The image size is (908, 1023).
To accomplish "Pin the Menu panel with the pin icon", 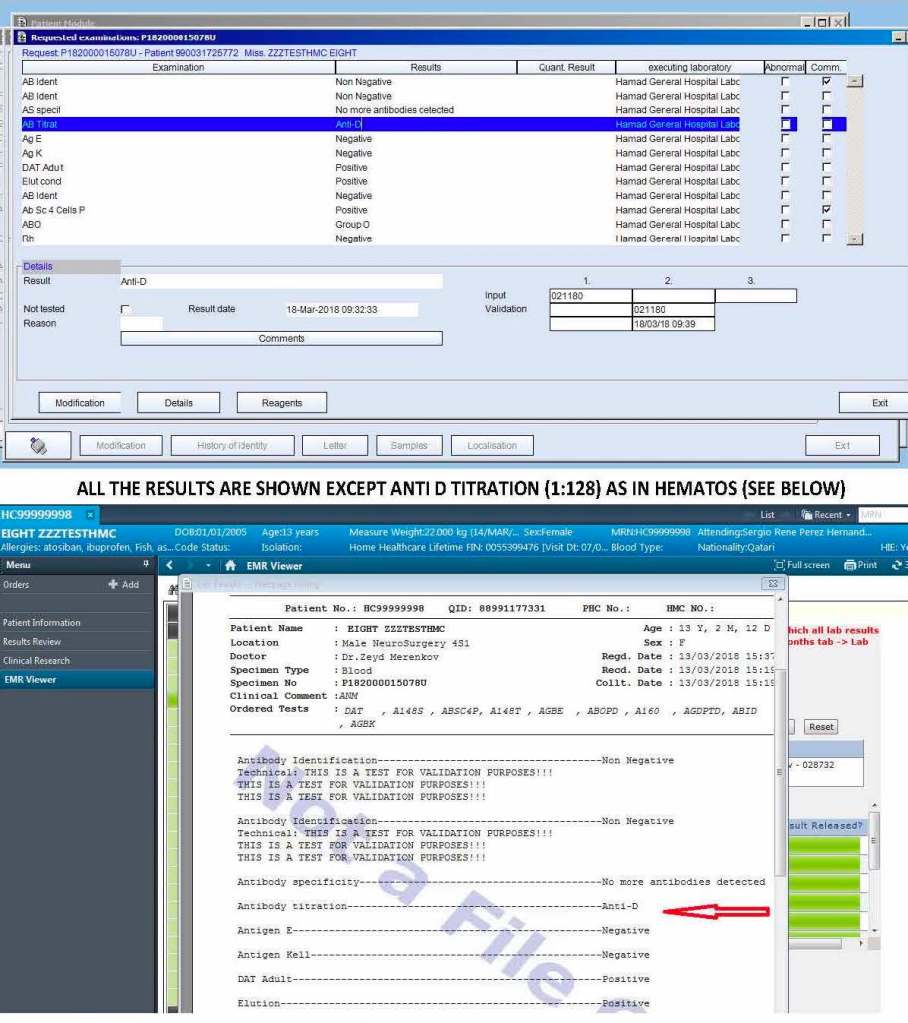I will tap(148, 565).
